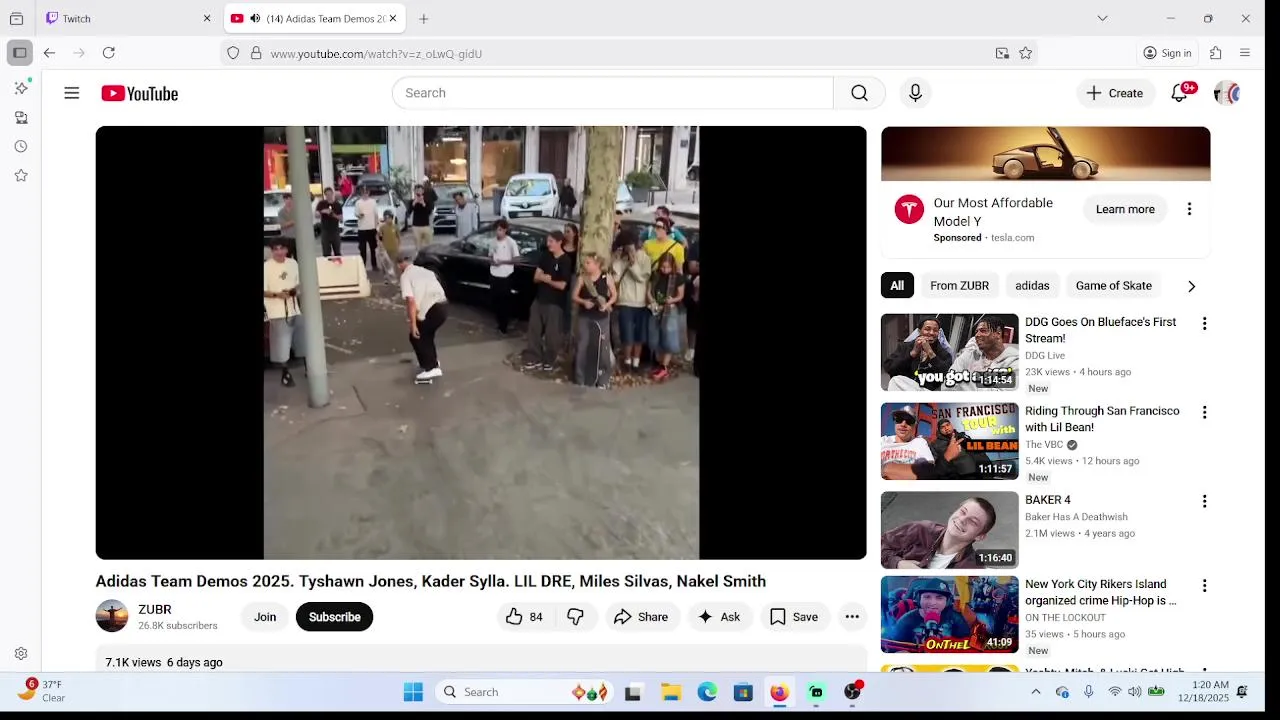
Task: Click the browser address bar URL
Action: tap(376, 54)
